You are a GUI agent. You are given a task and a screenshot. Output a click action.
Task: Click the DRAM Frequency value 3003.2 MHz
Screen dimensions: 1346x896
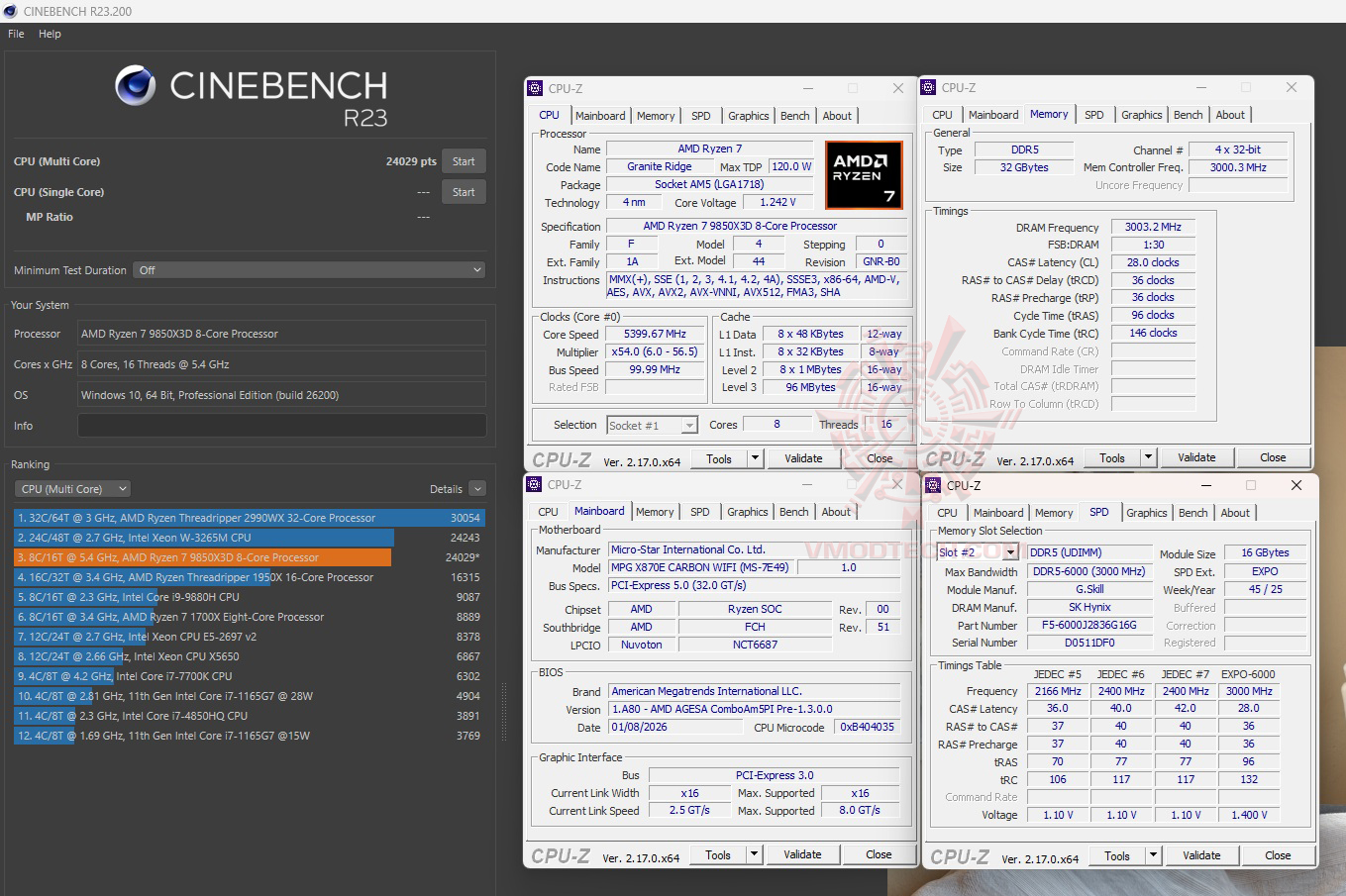tap(1153, 228)
